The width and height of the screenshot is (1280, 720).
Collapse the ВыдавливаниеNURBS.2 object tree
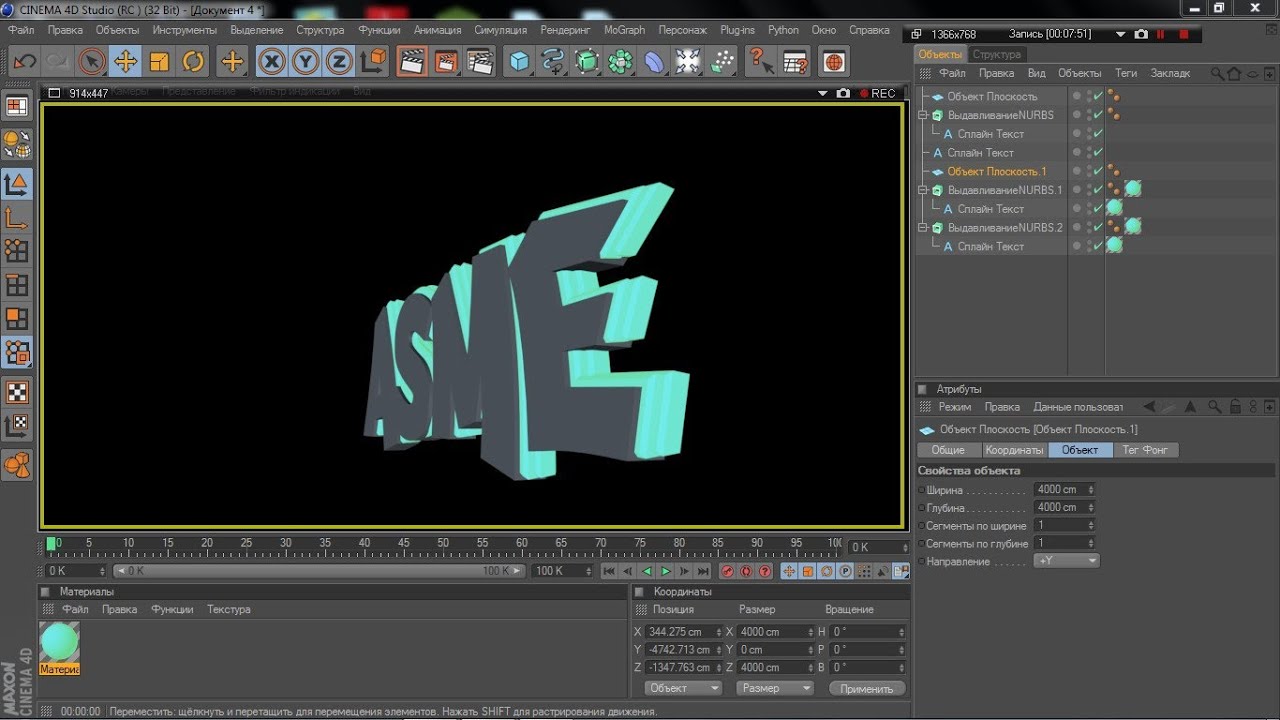[924, 228]
